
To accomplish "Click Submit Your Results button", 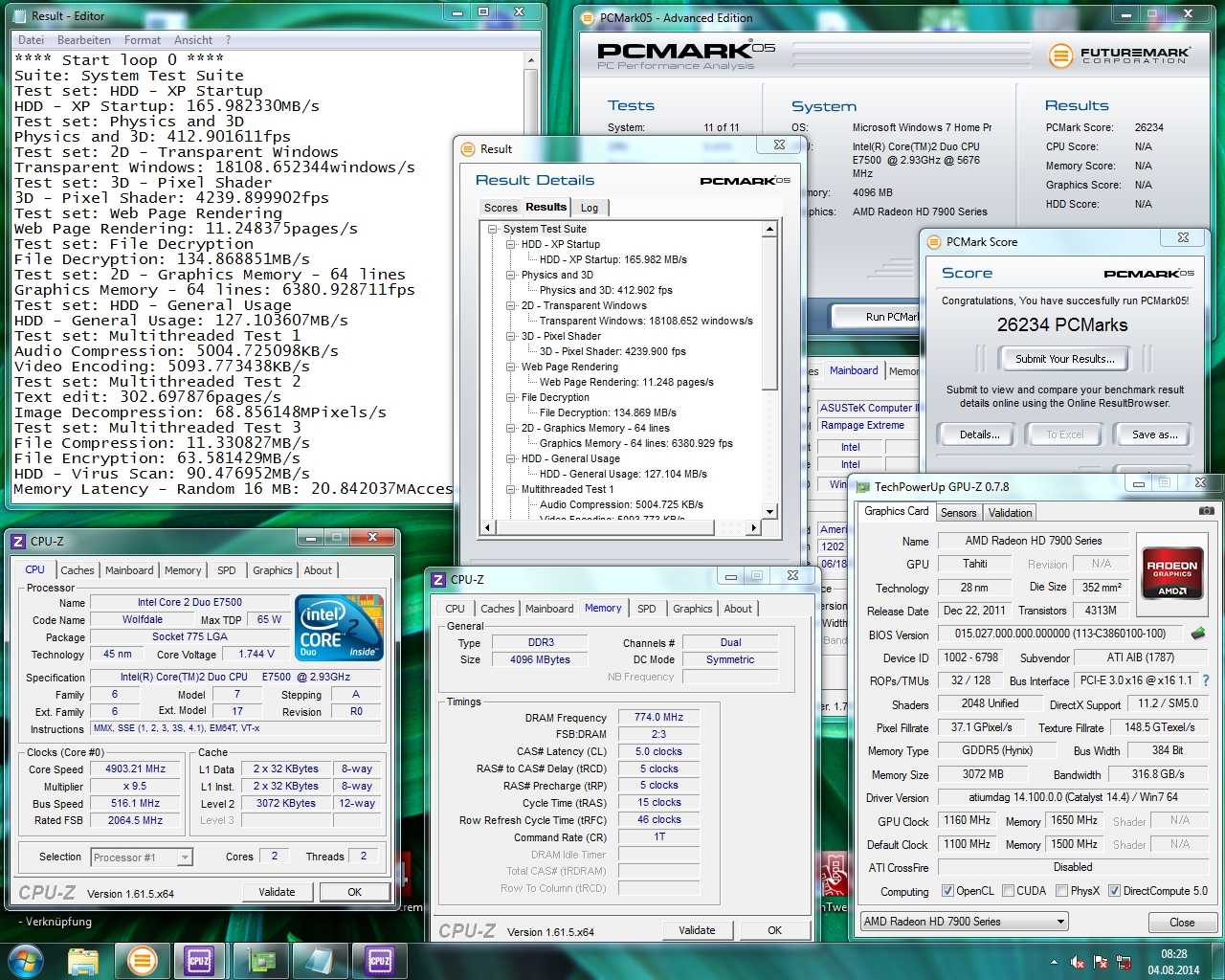I will pyautogui.click(x=1064, y=359).
